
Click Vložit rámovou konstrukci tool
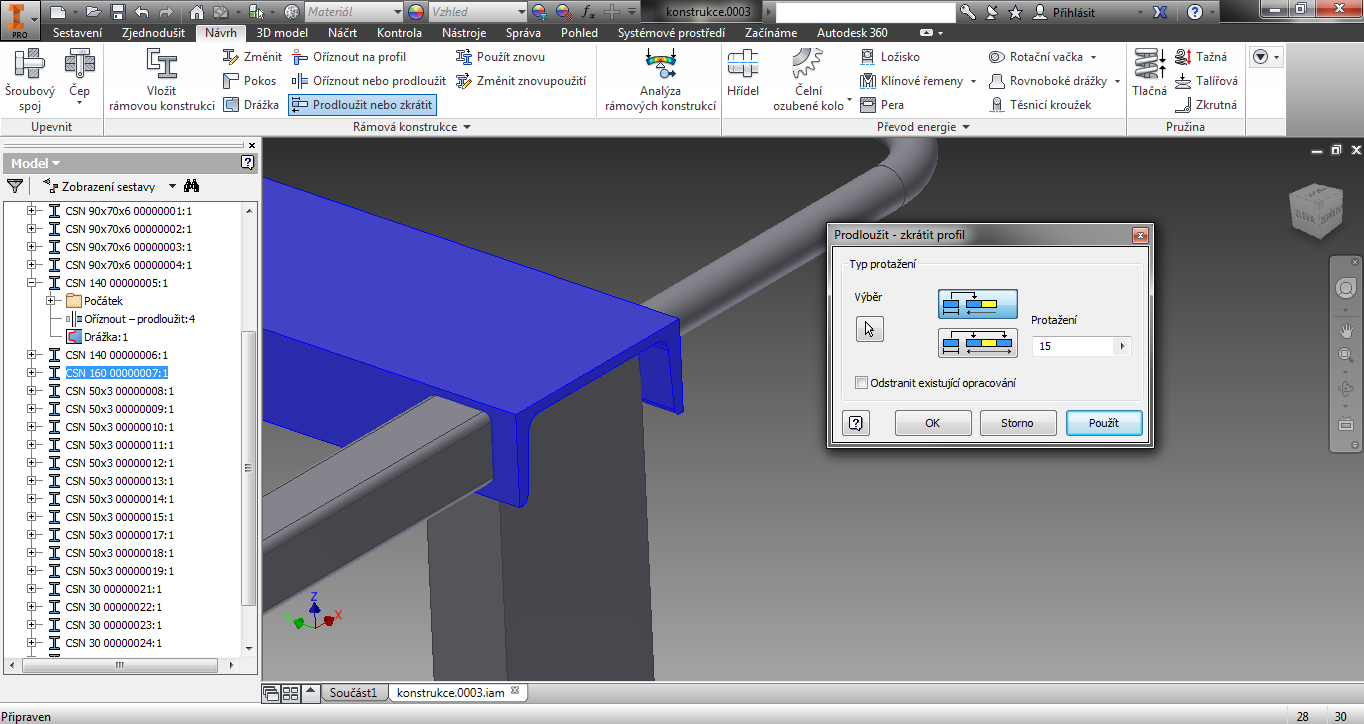pos(162,79)
